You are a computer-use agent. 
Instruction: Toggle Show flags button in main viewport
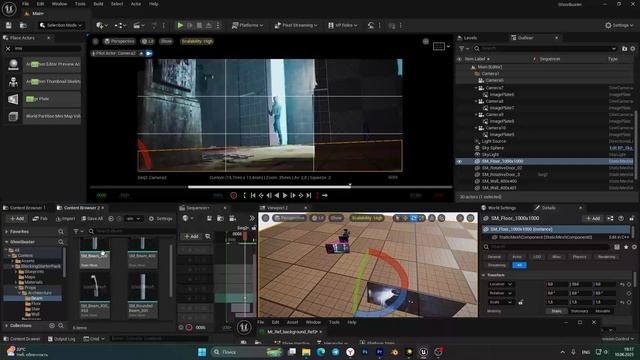pos(166,42)
